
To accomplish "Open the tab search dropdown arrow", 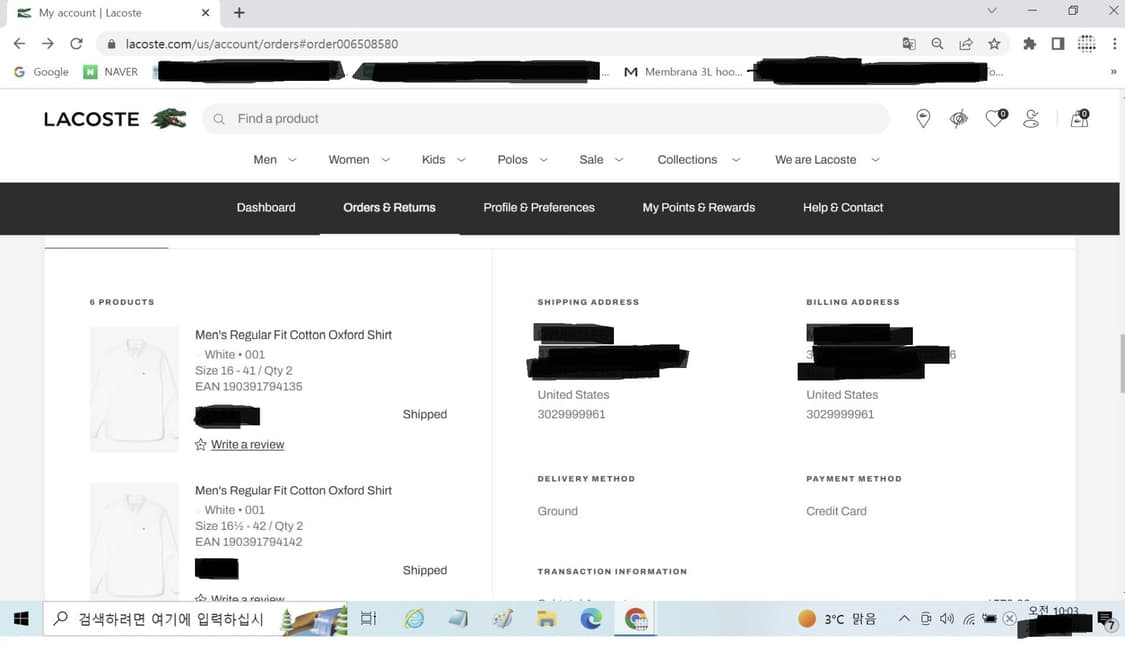I will (992, 11).
